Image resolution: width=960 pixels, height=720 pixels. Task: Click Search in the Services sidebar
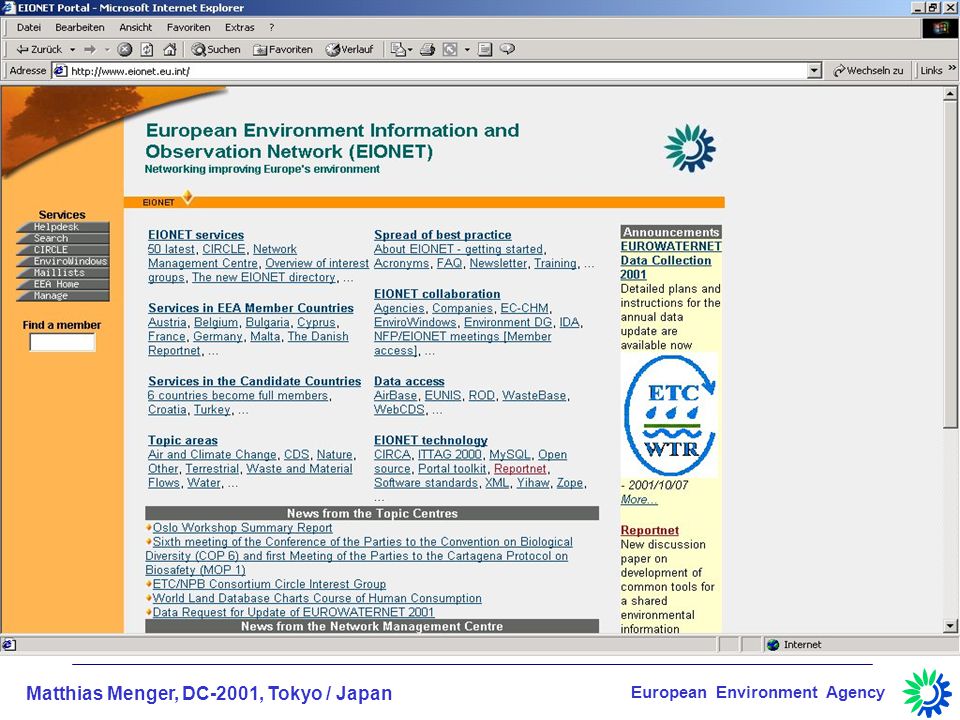click(x=62, y=238)
